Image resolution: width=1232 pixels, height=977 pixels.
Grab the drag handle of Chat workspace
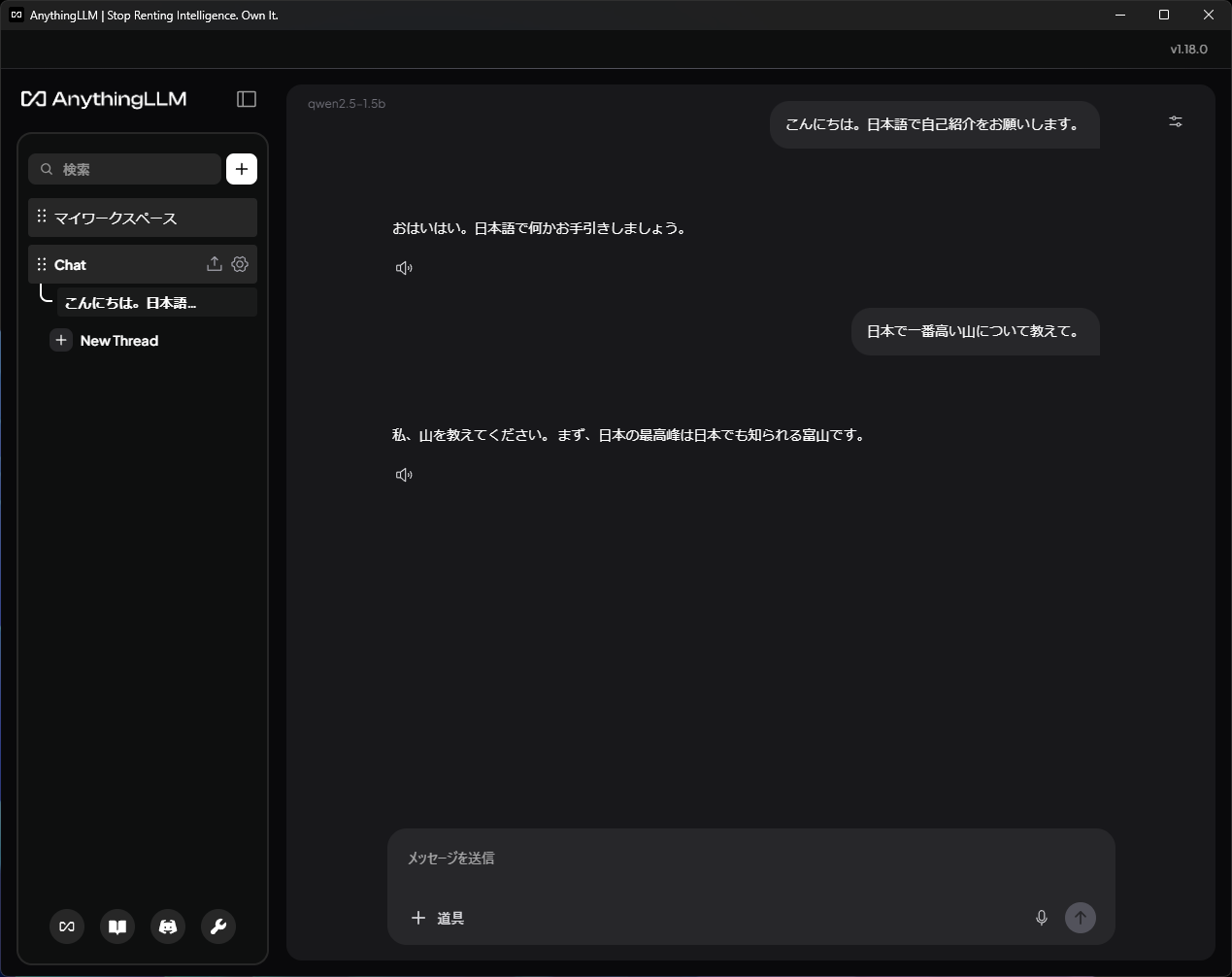(x=42, y=264)
